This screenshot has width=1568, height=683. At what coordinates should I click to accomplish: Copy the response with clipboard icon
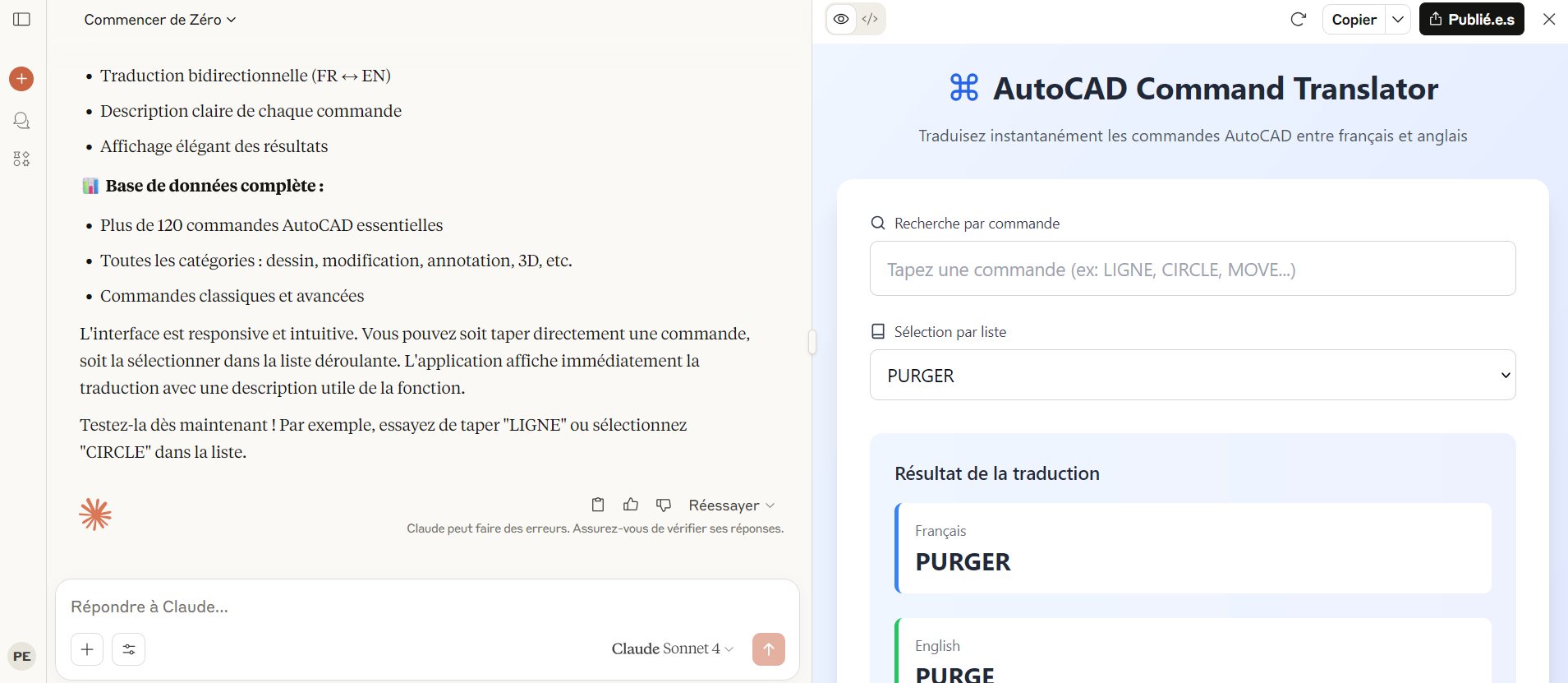[598, 505]
